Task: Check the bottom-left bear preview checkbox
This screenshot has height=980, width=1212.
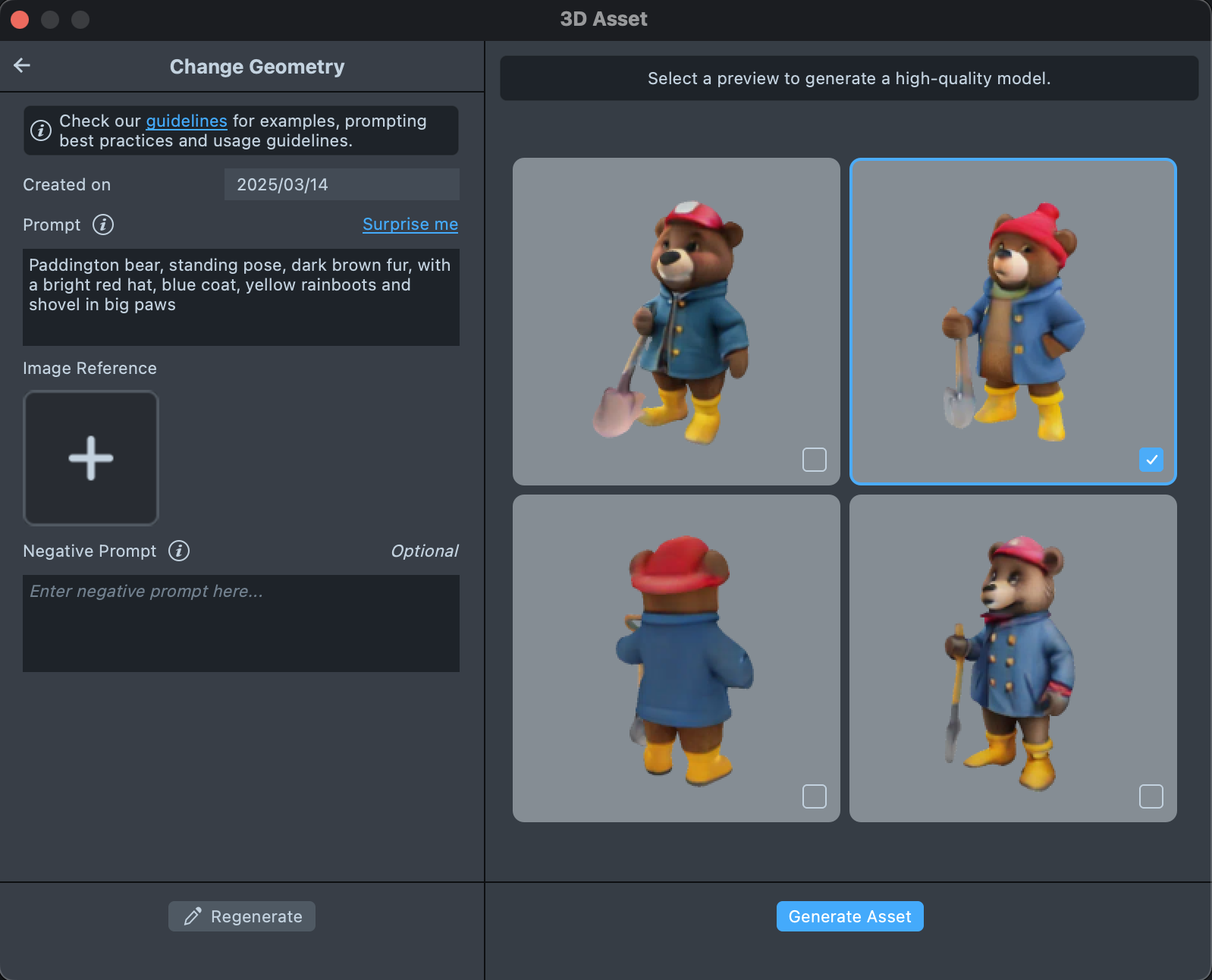Action: pyautogui.click(x=814, y=796)
